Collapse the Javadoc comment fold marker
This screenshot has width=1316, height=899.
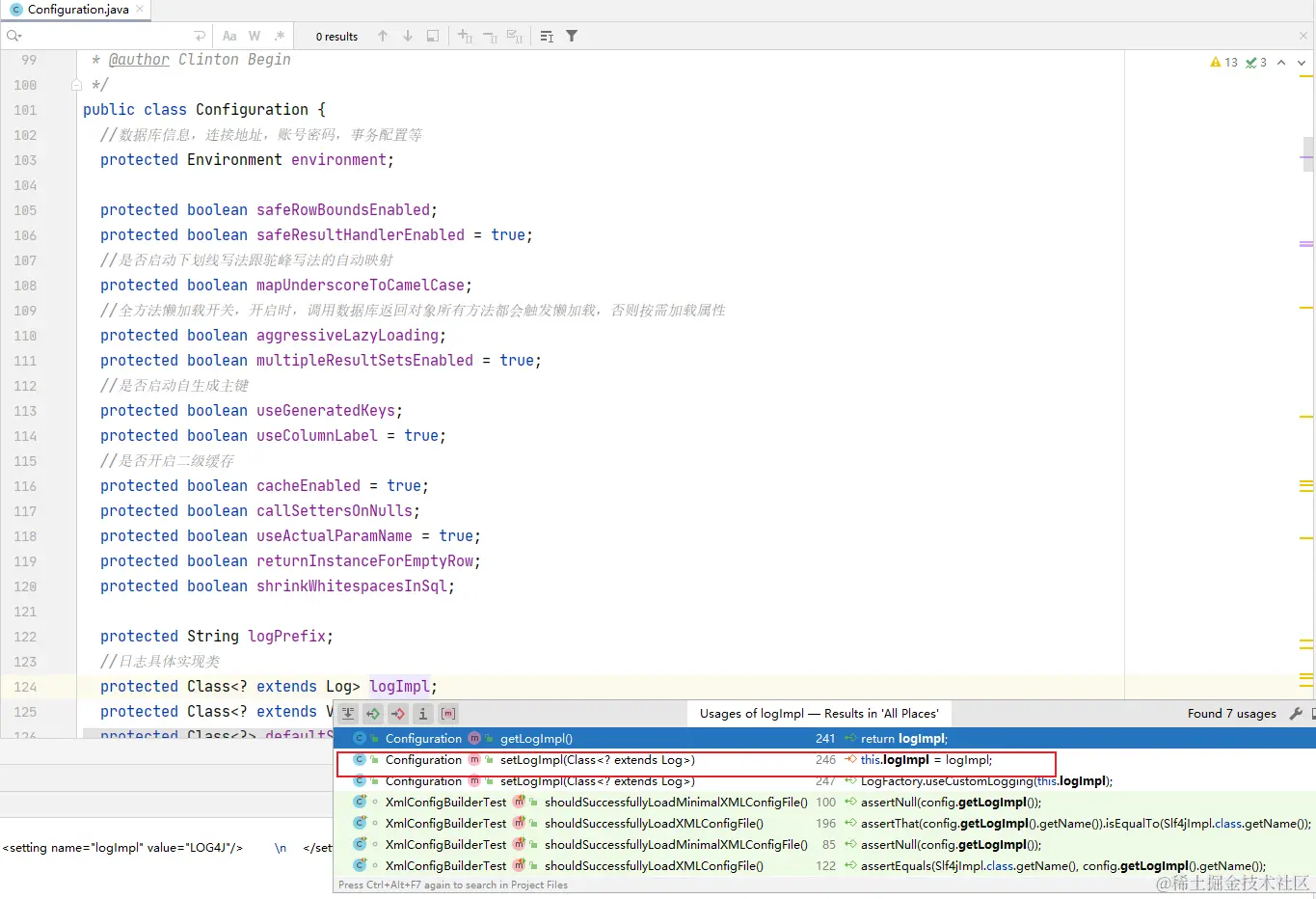[x=76, y=85]
